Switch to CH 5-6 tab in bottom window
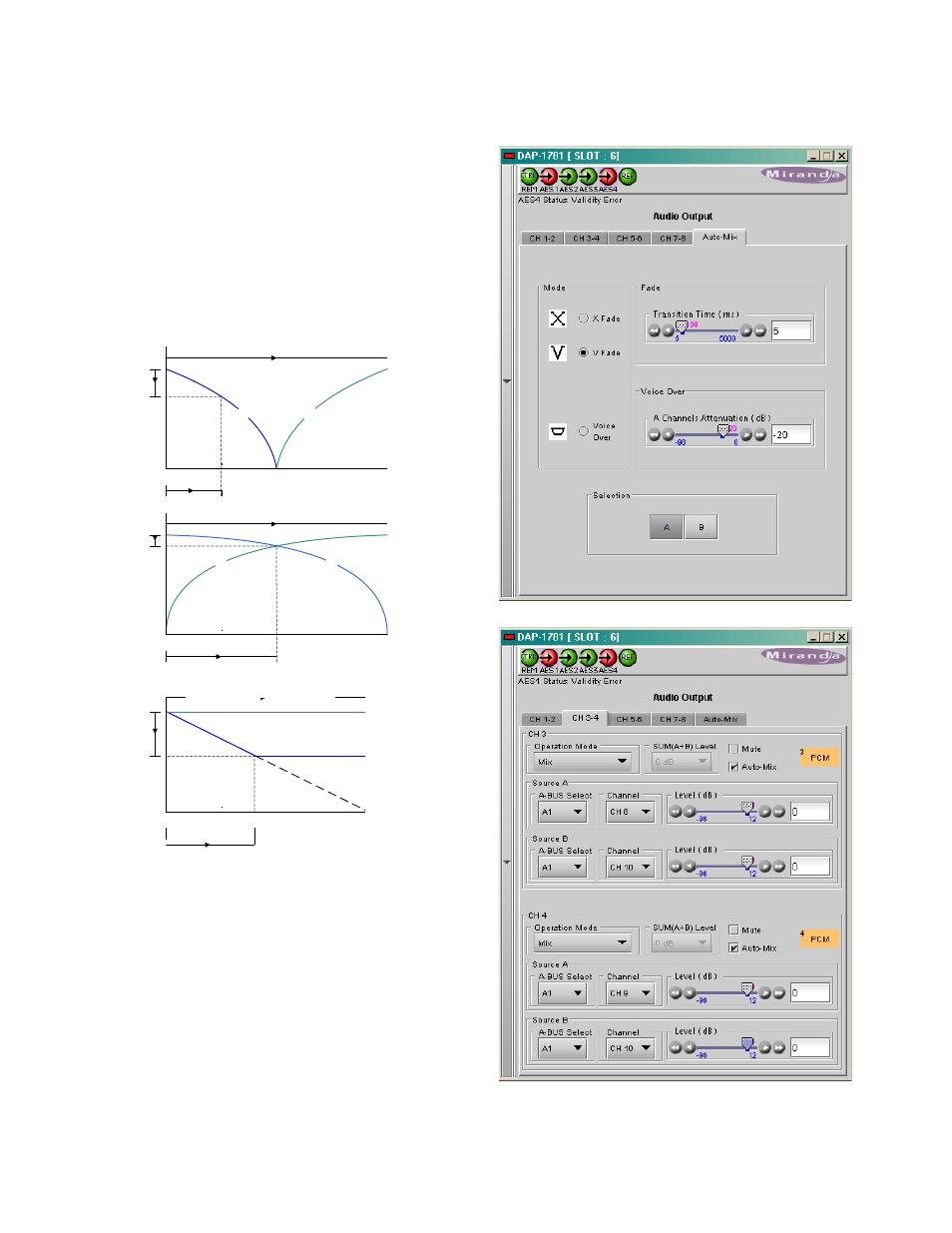 (630, 719)
